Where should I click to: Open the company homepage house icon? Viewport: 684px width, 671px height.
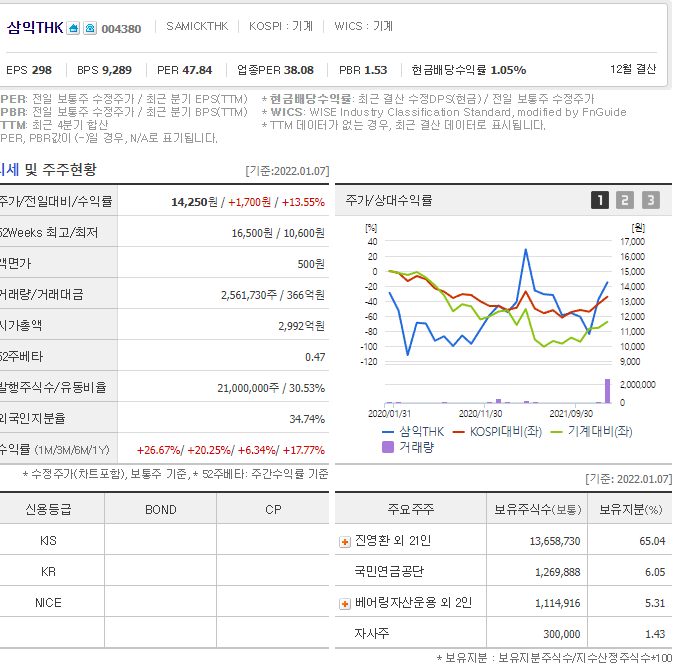click(x=73, y=28)
